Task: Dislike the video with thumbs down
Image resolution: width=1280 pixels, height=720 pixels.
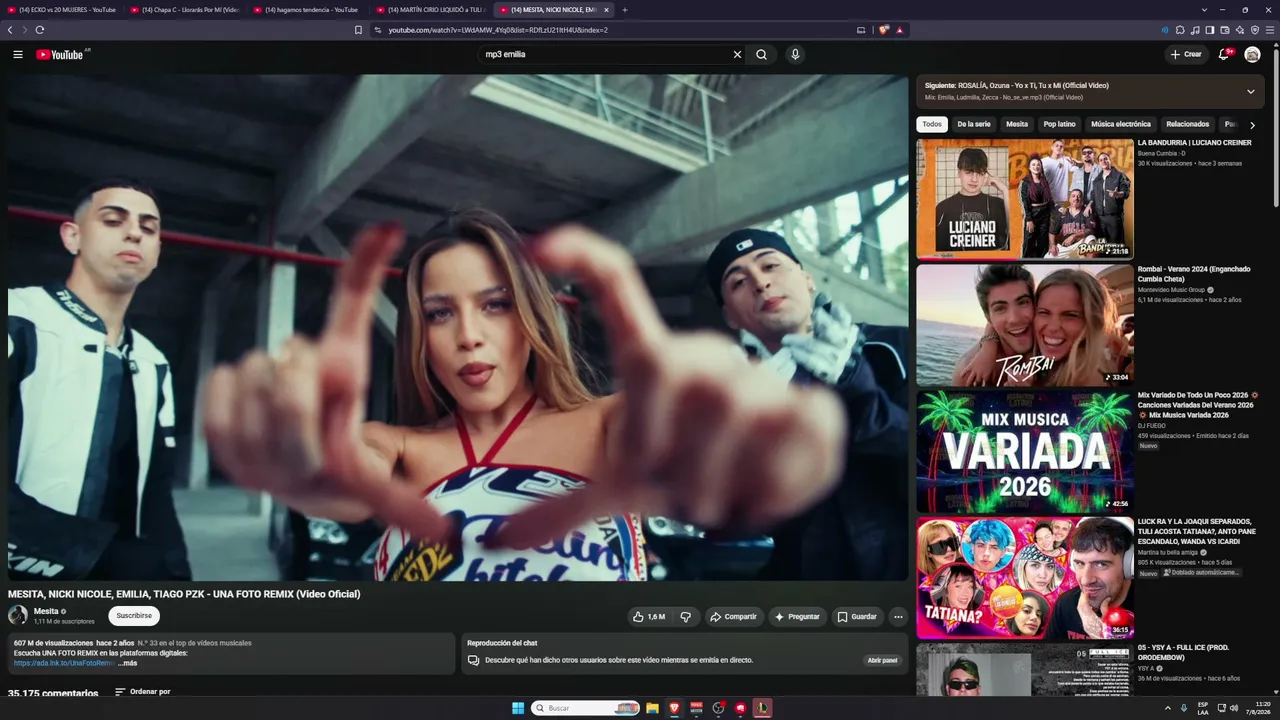Action: (686, 617)
